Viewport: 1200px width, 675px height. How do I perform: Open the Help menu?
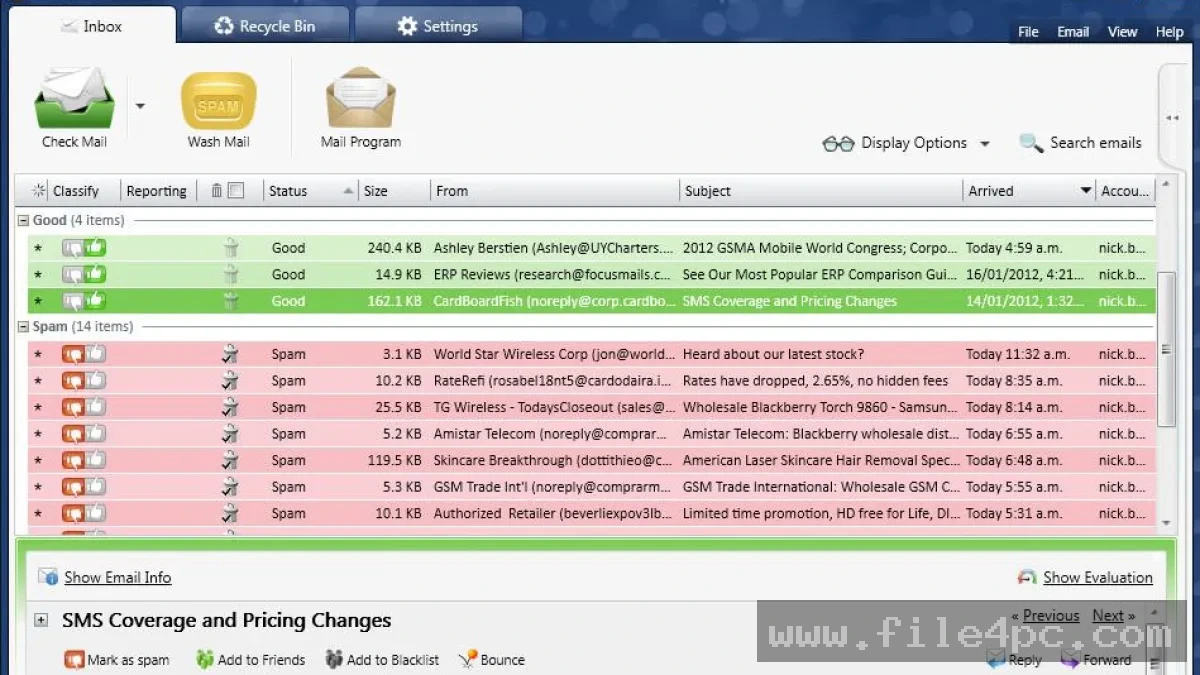(x=1169, y=32)
